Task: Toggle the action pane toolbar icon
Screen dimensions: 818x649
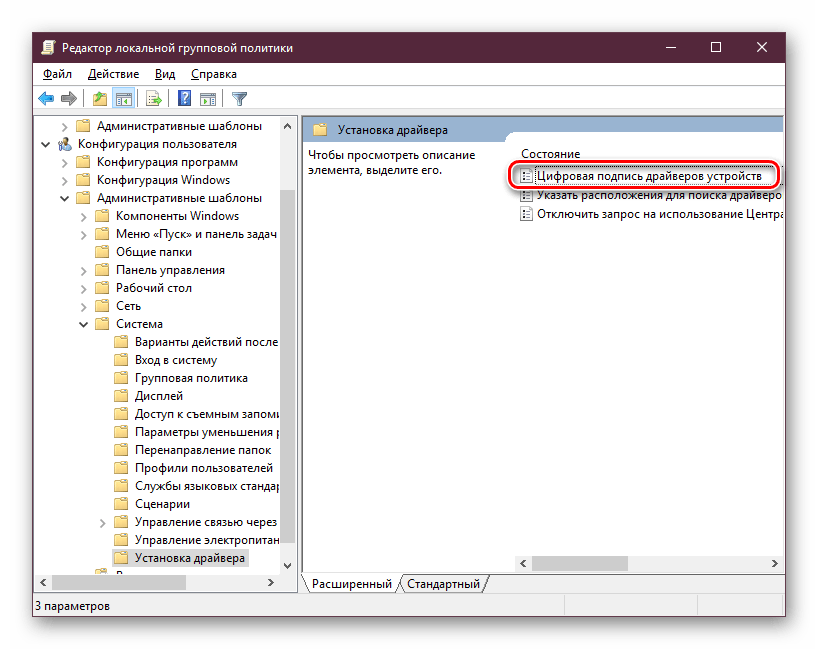Action: pyautogui.click(x=208, y=98)
